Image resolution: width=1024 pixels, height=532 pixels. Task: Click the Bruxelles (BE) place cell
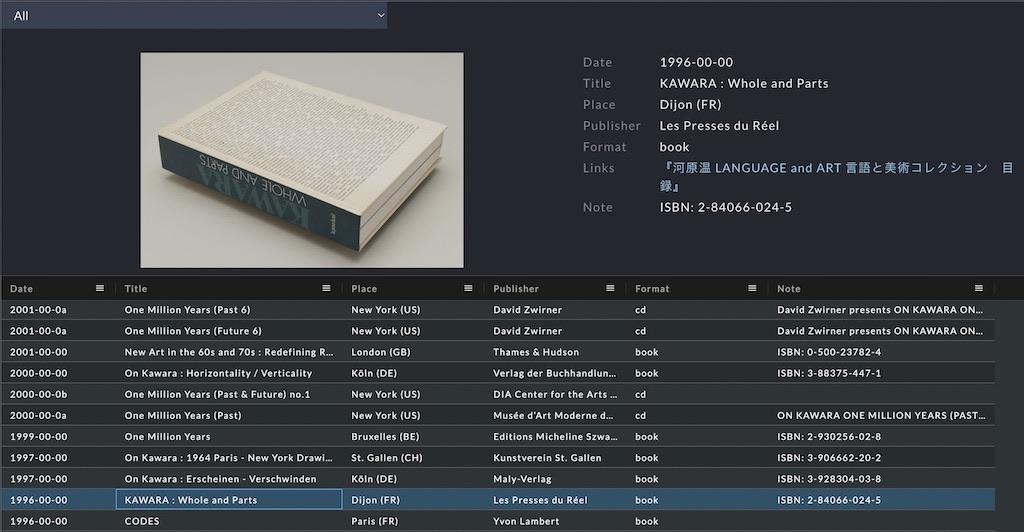tap(385, 437)
